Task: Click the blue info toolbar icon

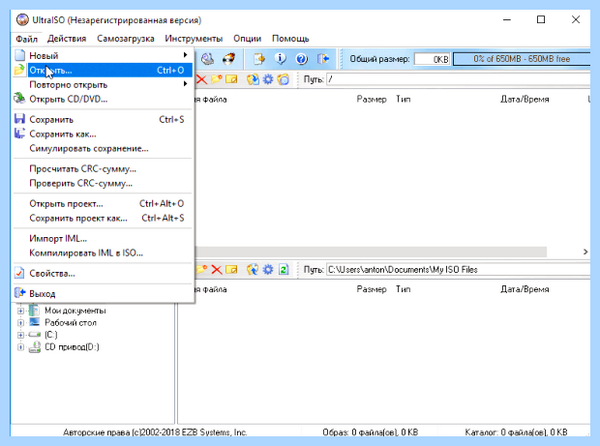Action: coord(280,59)
